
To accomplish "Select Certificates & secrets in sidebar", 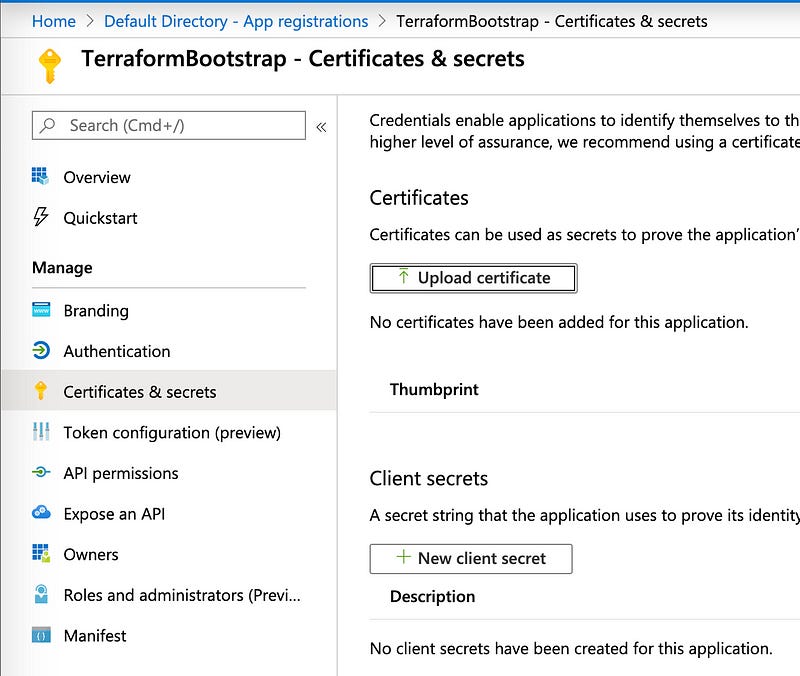I will [x=169, y=391].
